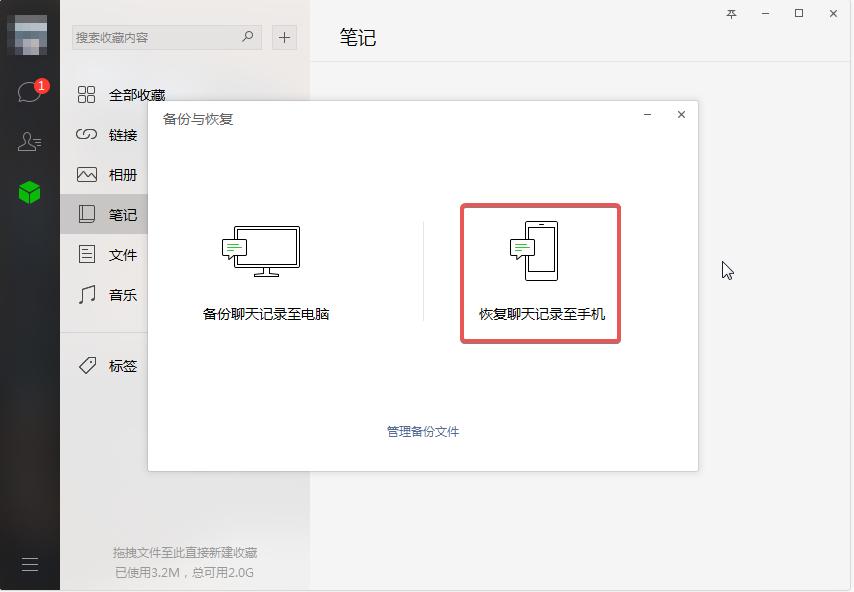Maximize the main WeChat window
Viewport: 854px width, 592px height.
click(x=799, y=14)
